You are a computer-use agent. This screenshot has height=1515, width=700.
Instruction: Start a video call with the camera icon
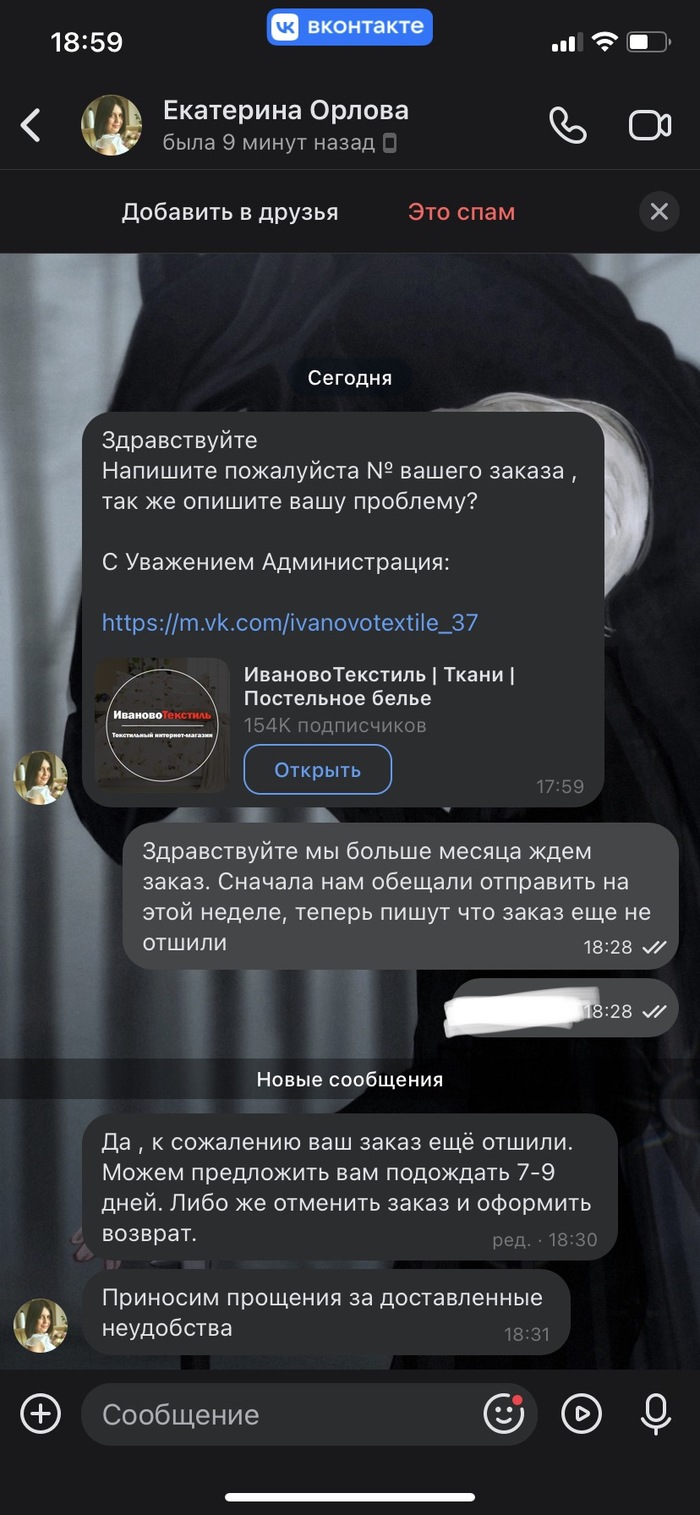pos(650,126)
